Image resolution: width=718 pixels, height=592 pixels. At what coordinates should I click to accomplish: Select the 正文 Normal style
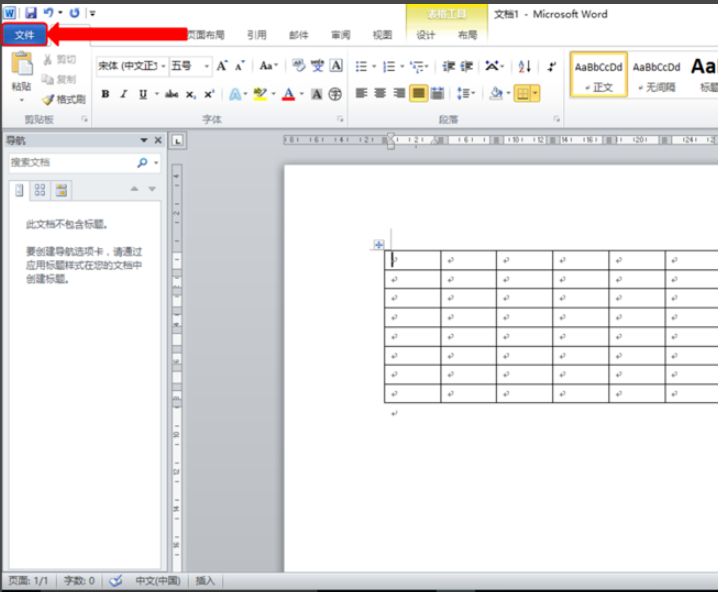tap(598, 75)
